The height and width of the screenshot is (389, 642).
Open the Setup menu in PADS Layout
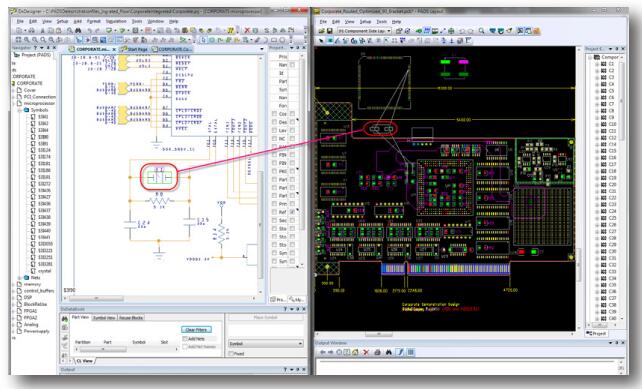[x=365, y=21]
